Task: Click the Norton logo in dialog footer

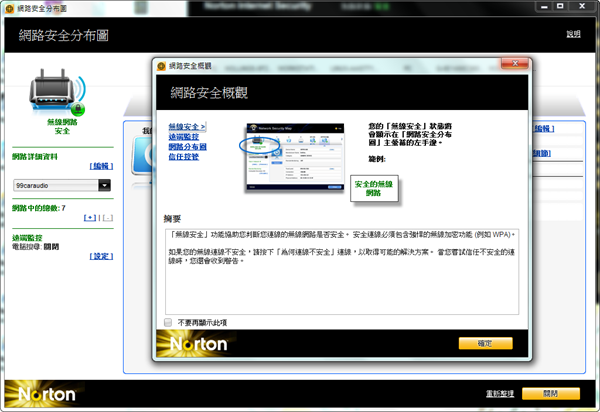Action: coord(198,344)
